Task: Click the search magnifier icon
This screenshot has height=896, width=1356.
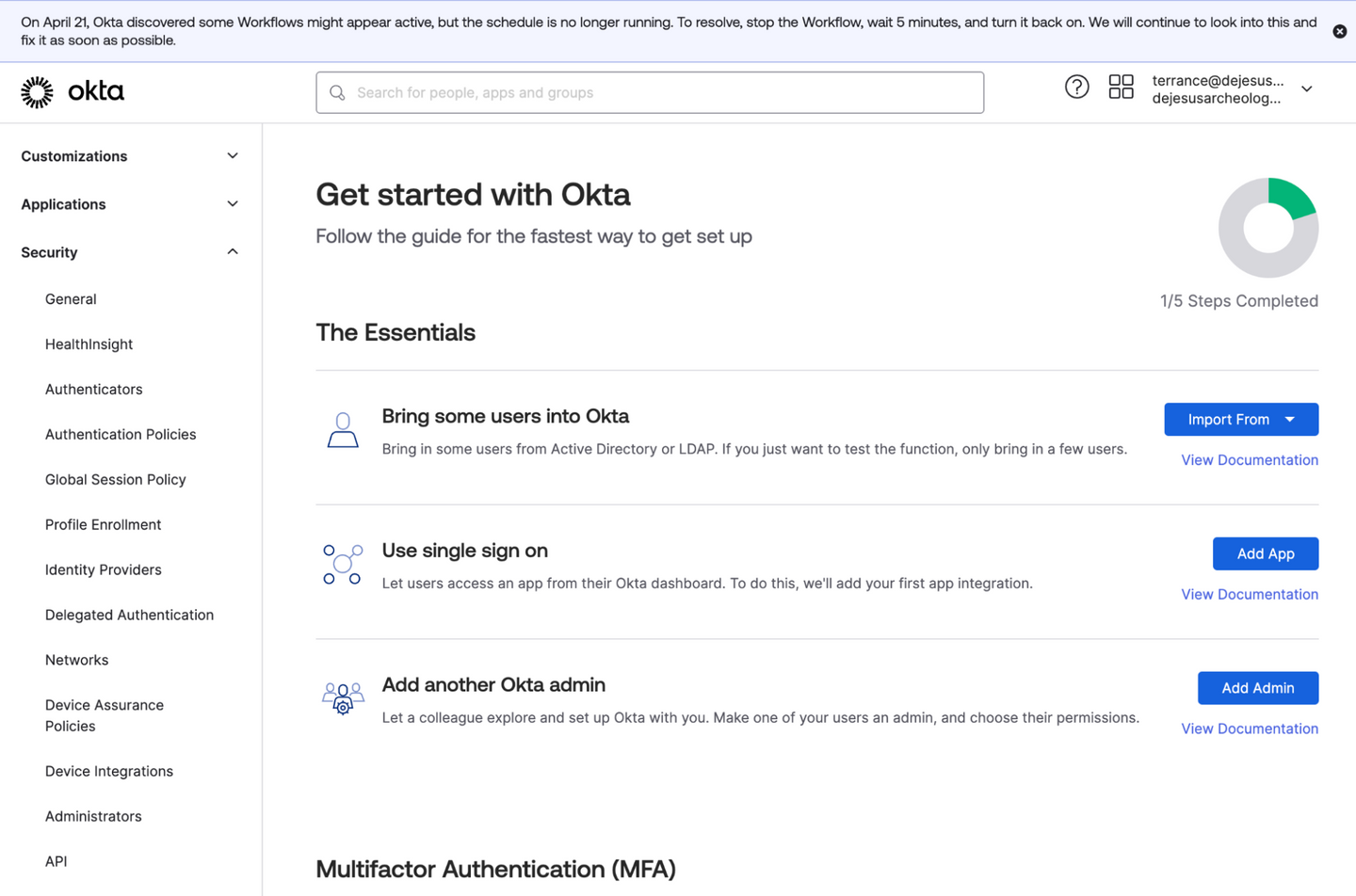Action: 337,92
